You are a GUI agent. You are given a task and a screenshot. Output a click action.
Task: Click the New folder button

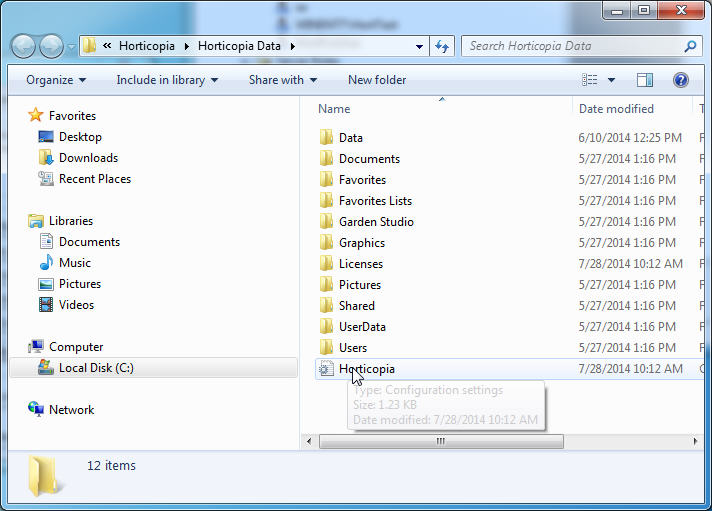[377, 80]
